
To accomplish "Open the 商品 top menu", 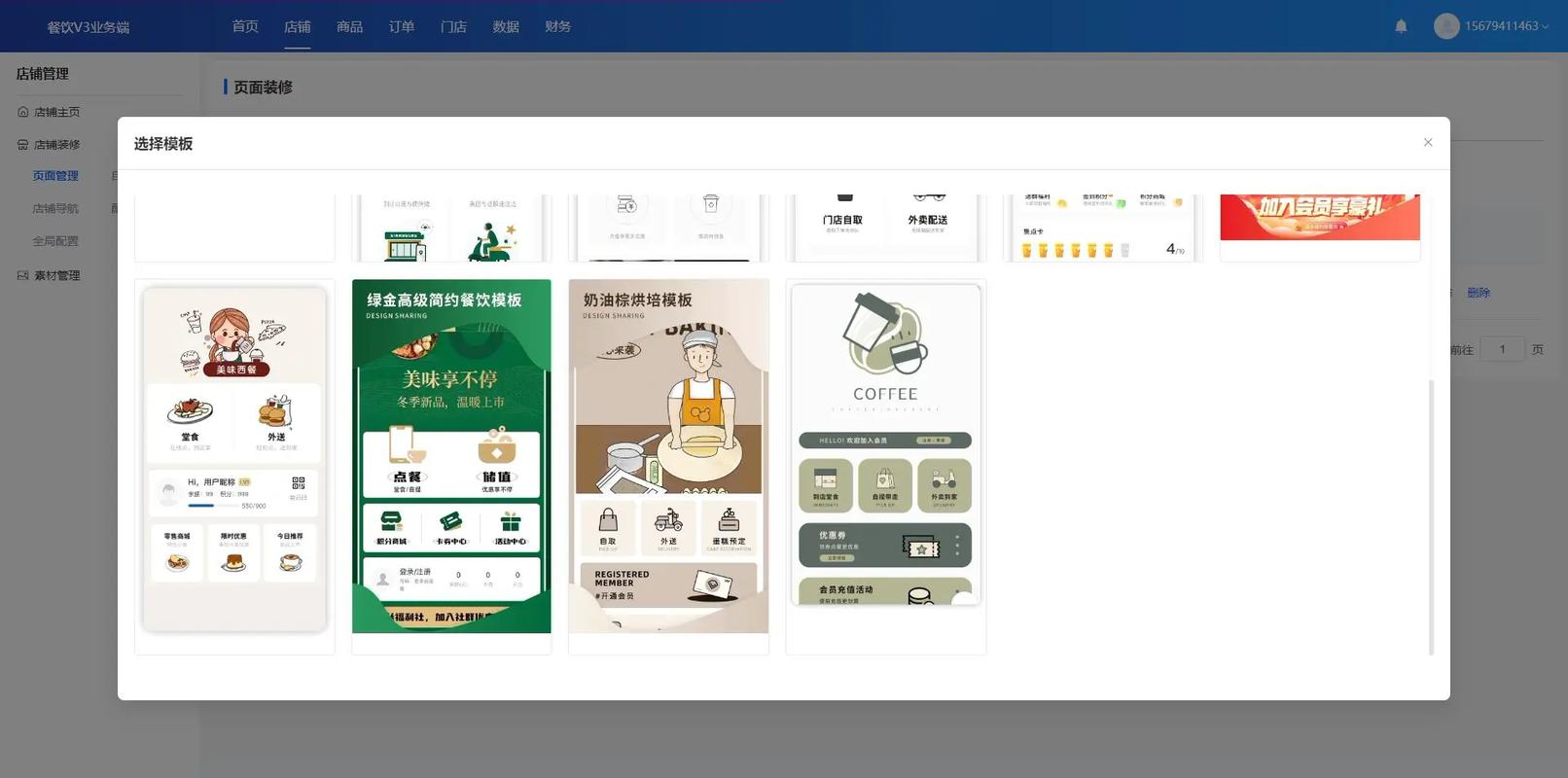I will tap(349, 26).
